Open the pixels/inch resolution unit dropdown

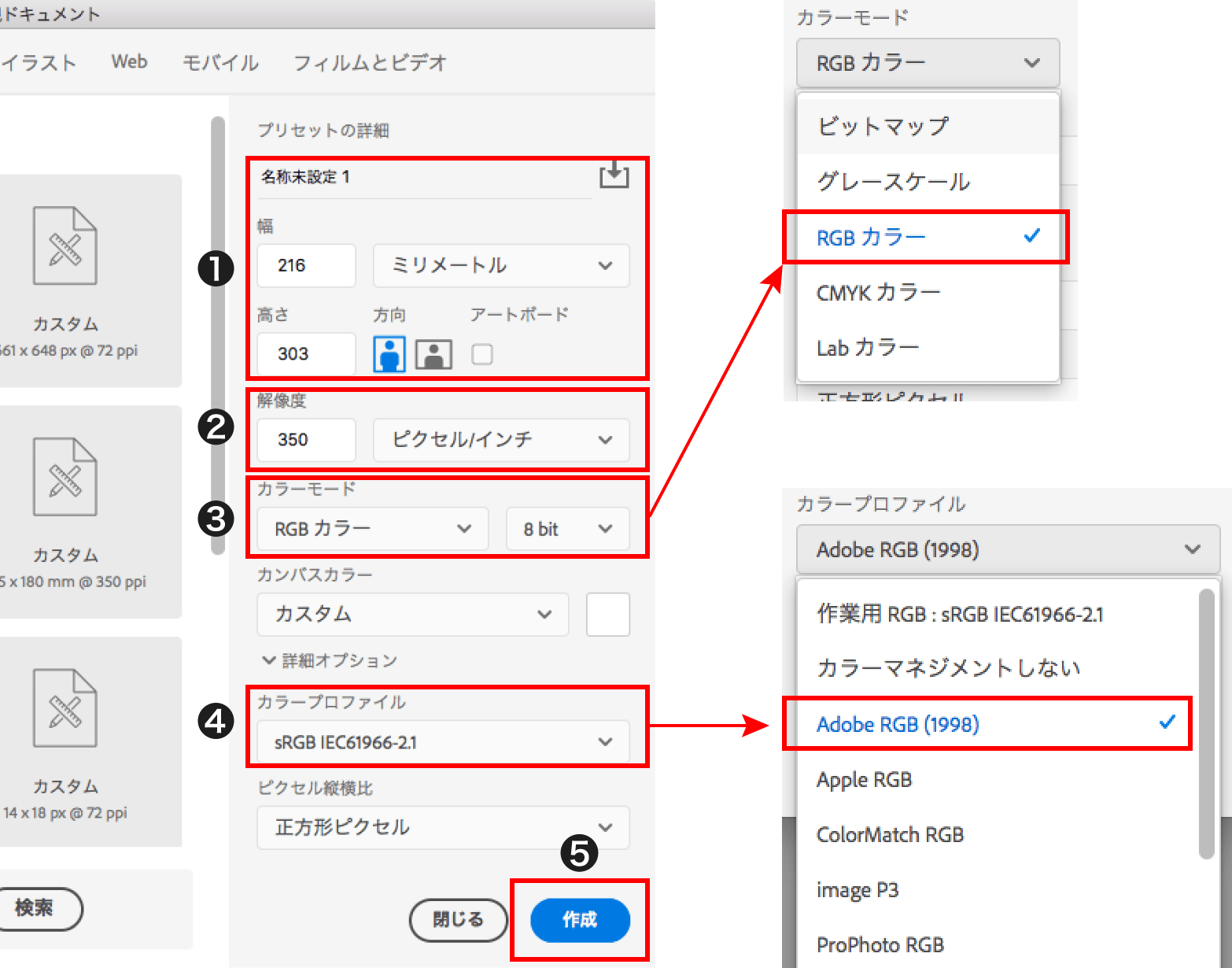(501, 440)
